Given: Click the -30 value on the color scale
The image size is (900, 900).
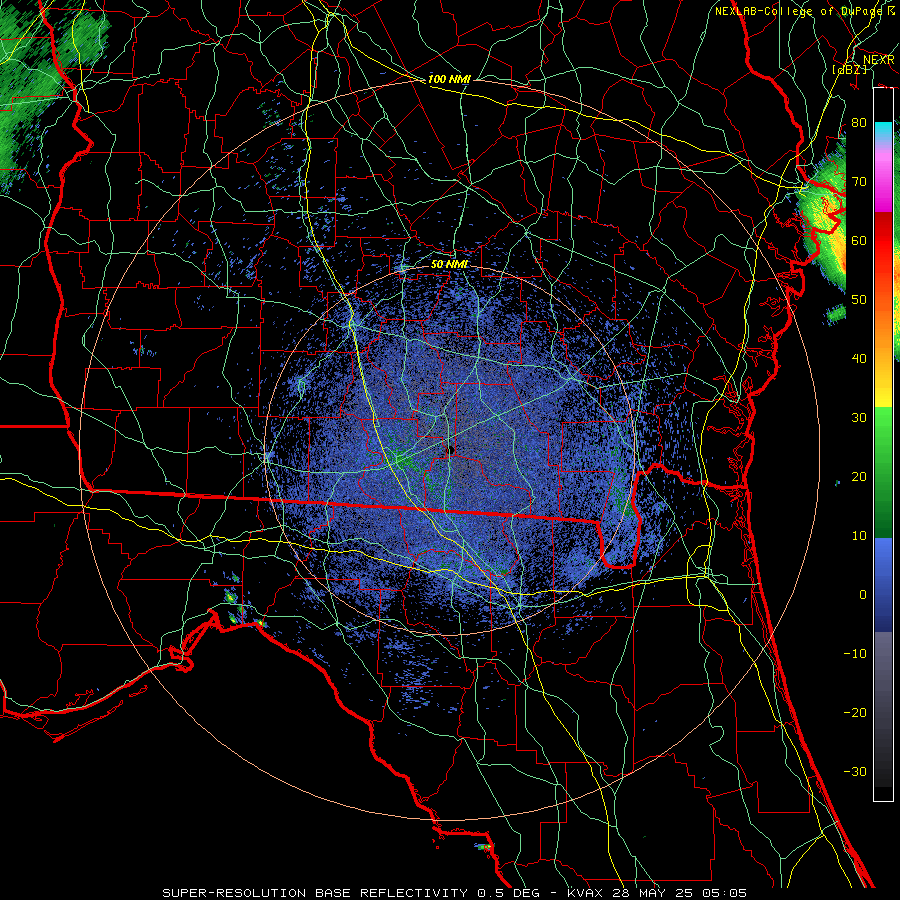Looking at the screenshot, I should 855,771.
